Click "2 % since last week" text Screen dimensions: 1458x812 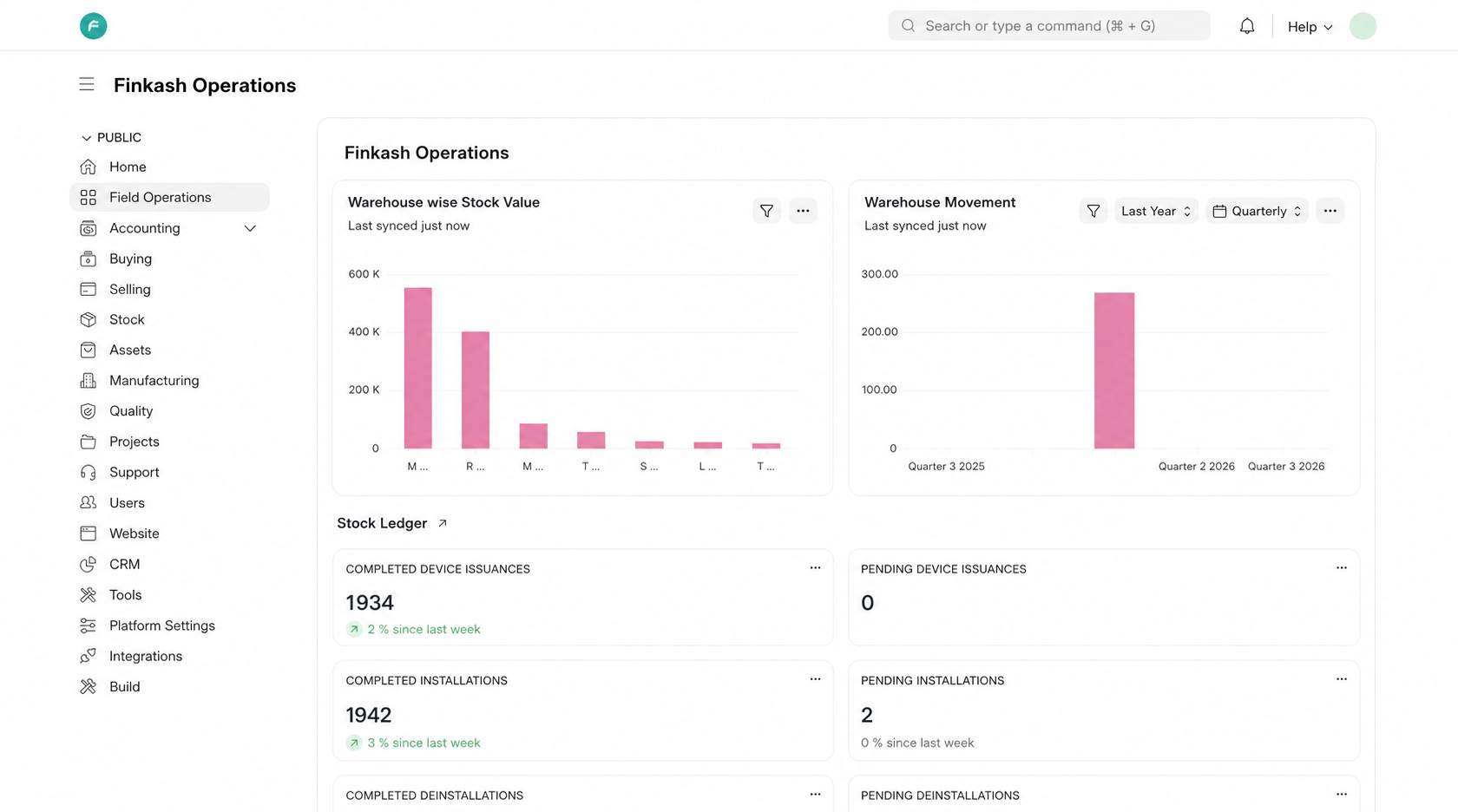tap(424, 630)
